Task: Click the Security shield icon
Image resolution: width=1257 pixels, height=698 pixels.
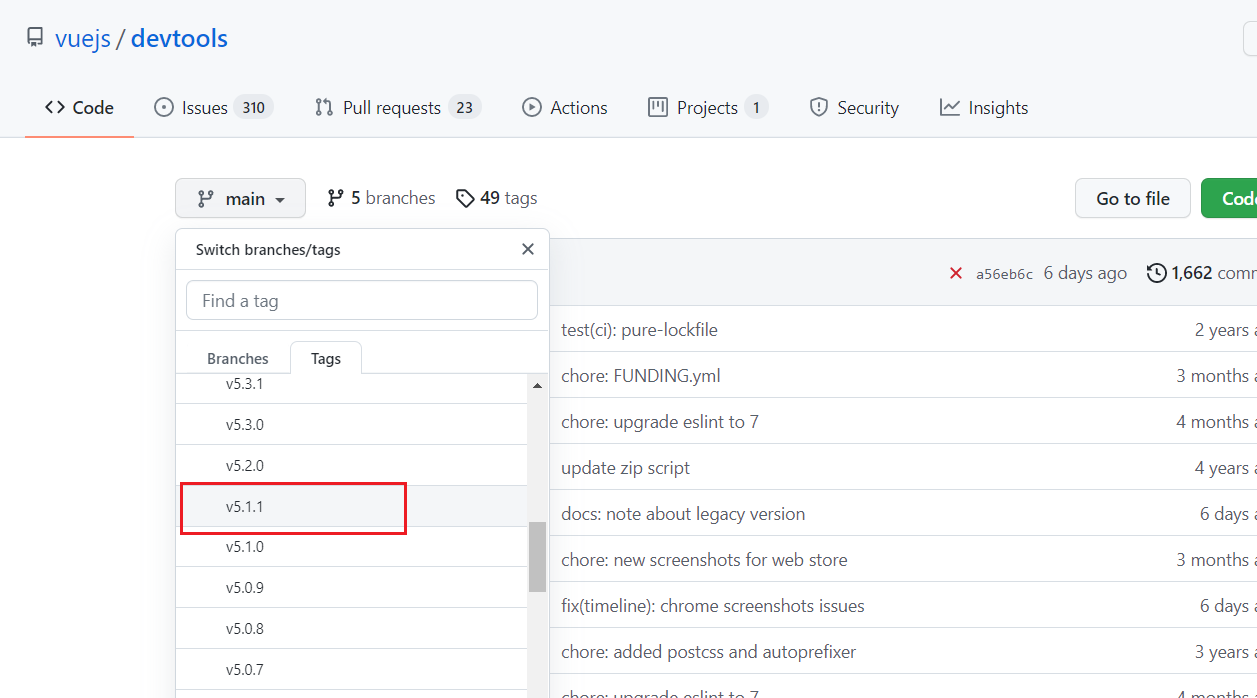Action: (819, 108)
